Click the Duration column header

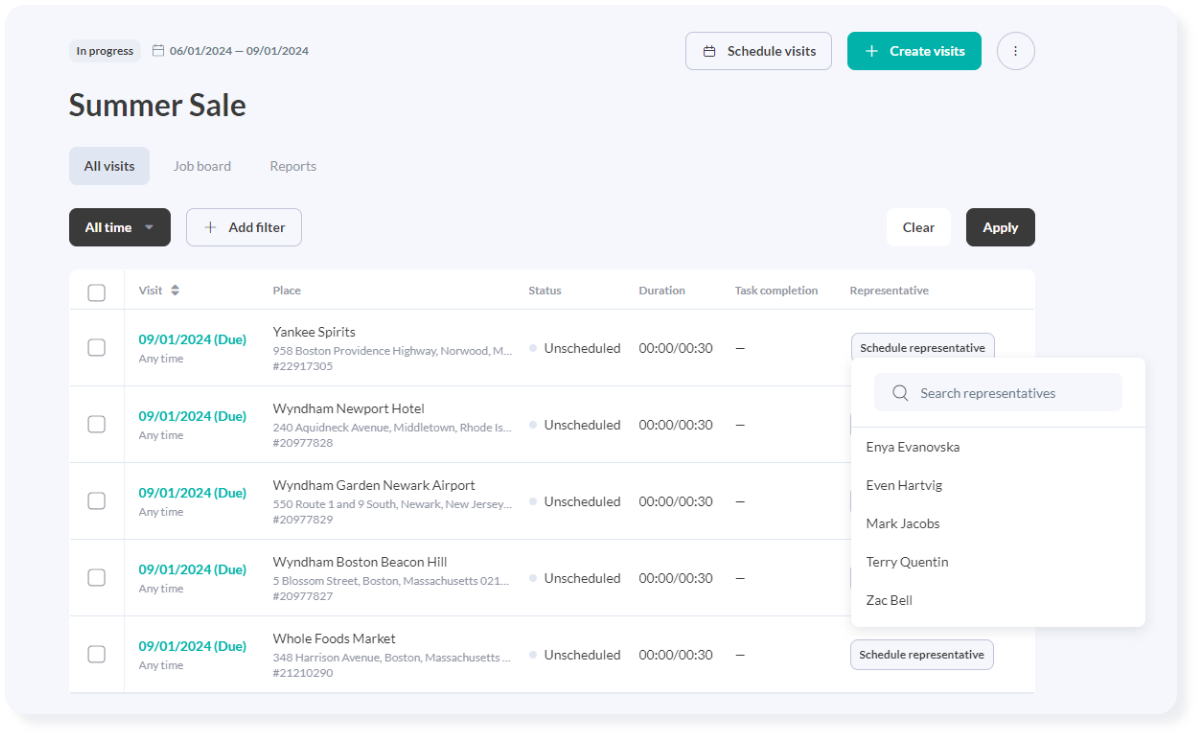point(662,291)
